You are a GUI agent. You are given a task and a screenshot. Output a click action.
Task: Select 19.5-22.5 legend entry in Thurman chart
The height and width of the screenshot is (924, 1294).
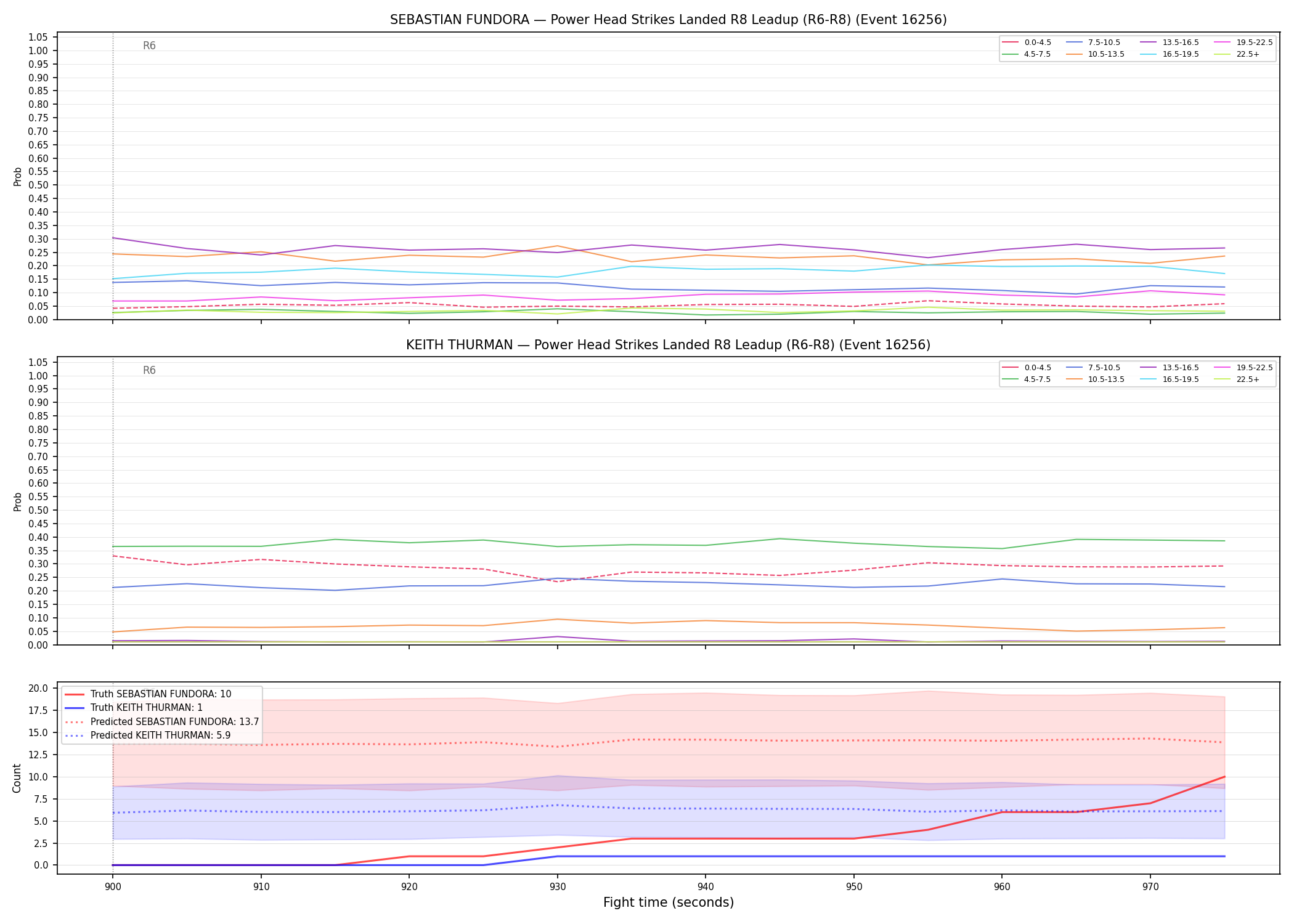(x=1243, y=368)
